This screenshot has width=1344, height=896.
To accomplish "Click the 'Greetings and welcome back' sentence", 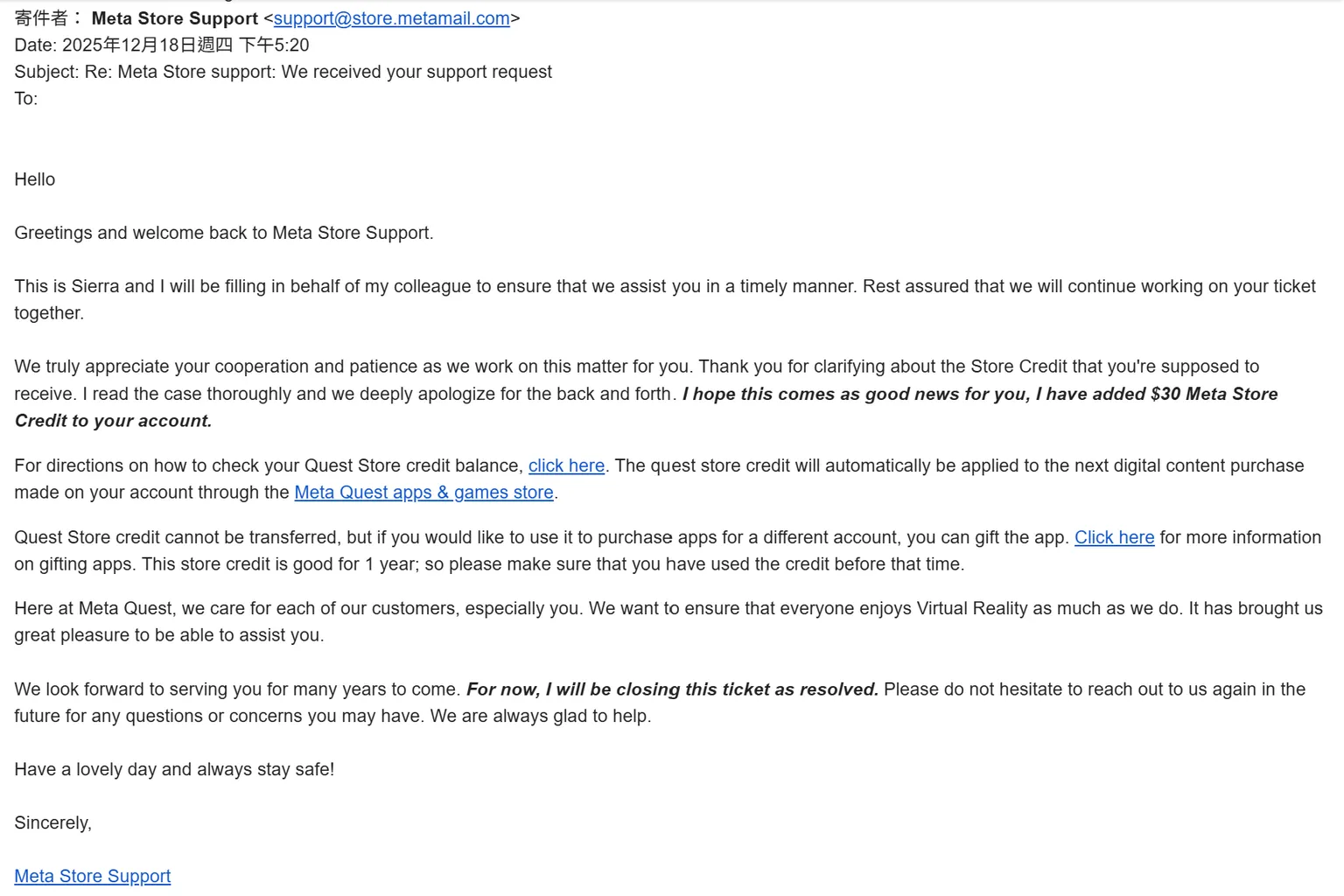I will point(224,233).
